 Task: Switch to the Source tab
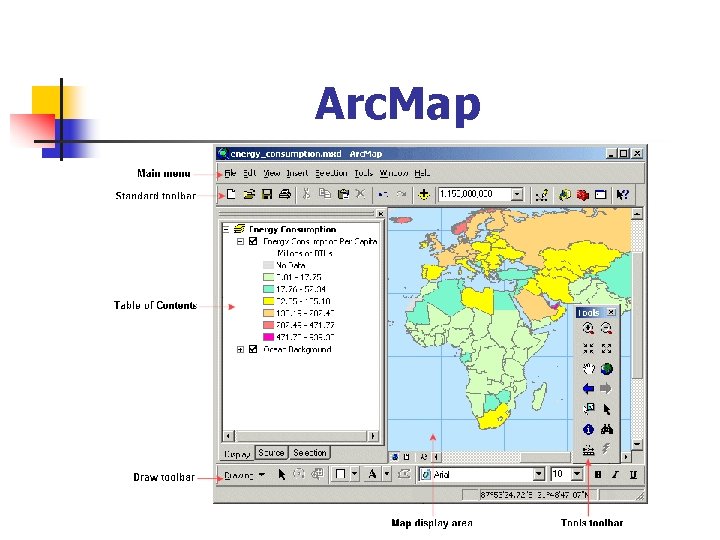click(271, 453)
